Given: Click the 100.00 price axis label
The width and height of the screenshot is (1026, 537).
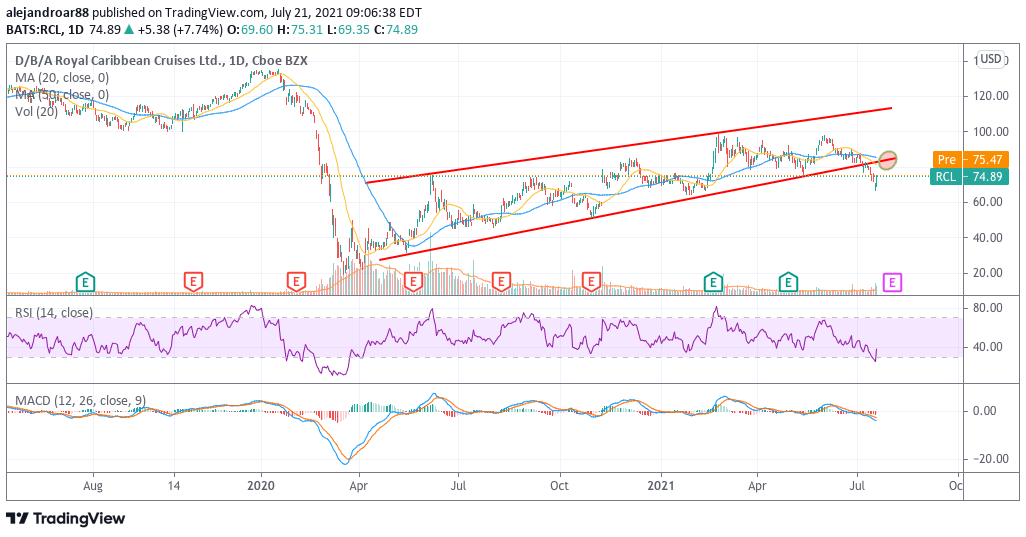Looking at the screenshot, I should click(x=991, y=131).
